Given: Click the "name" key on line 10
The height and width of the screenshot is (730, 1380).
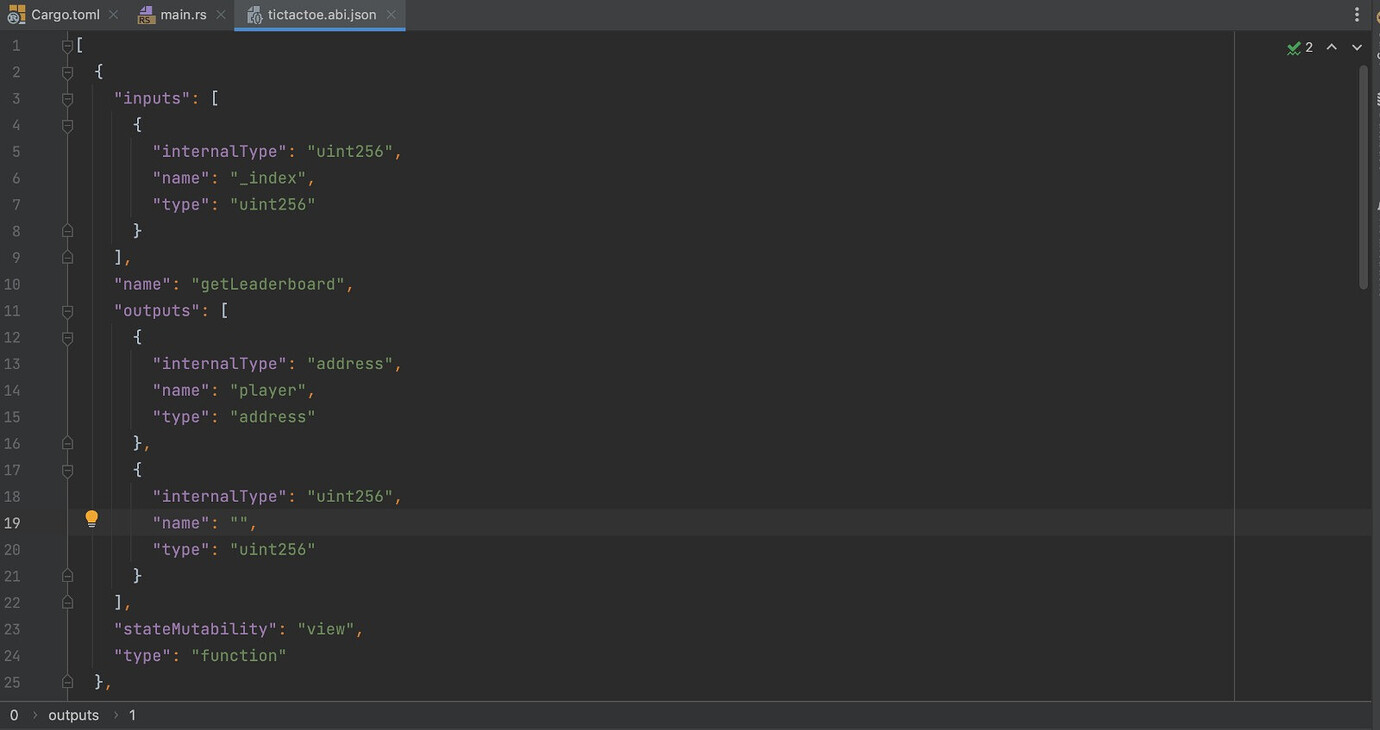Looking at the screenshot, I should [x=142, y=284].
